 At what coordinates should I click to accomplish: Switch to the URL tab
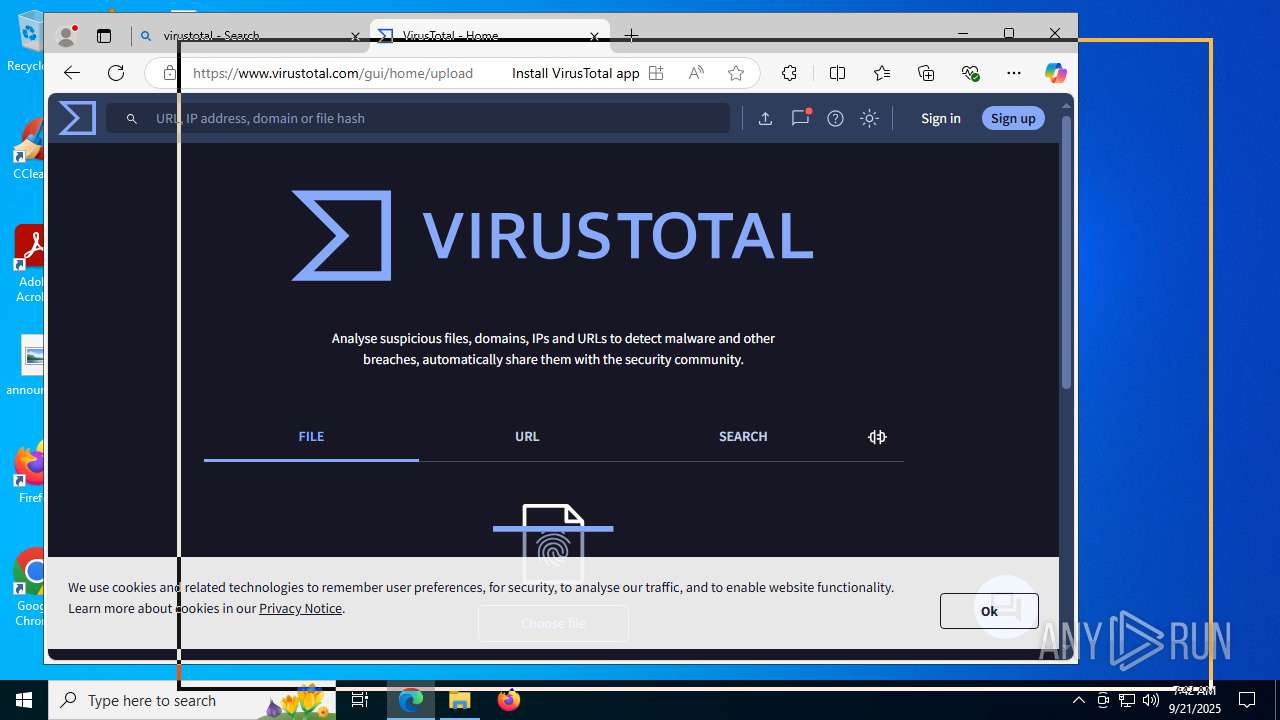coord(527,436)
